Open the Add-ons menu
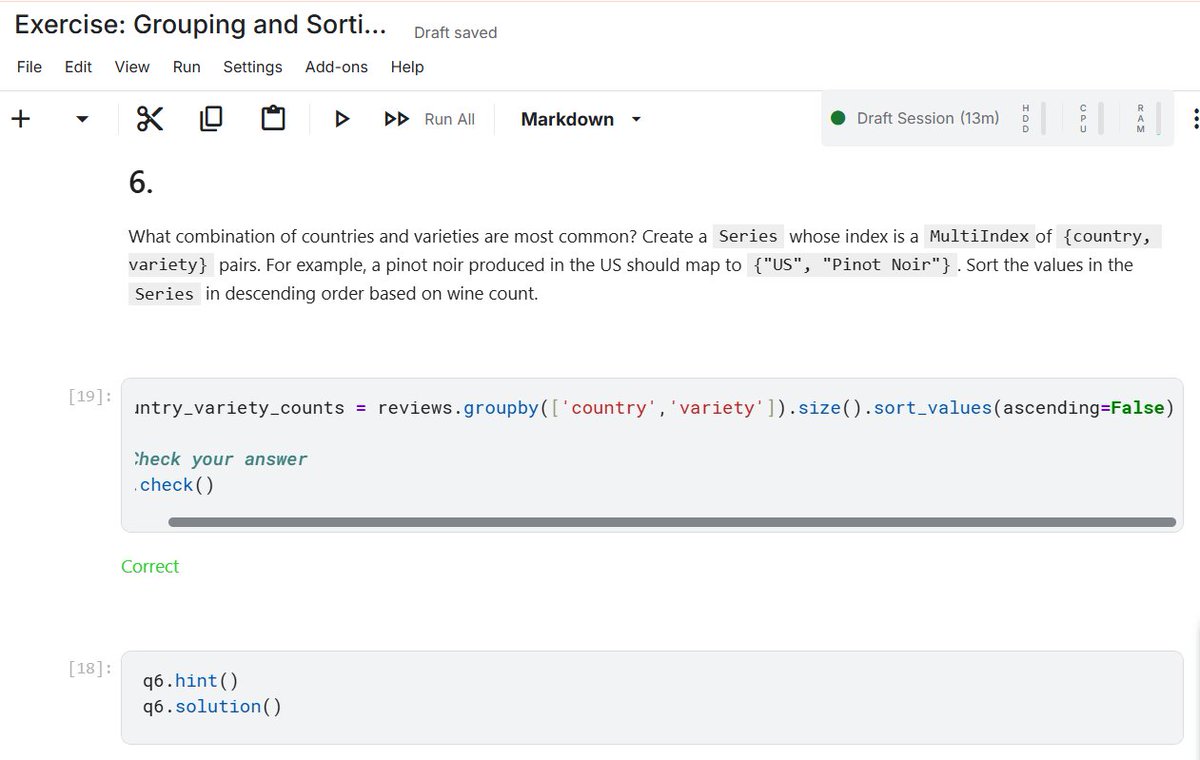 click(336, 67)
